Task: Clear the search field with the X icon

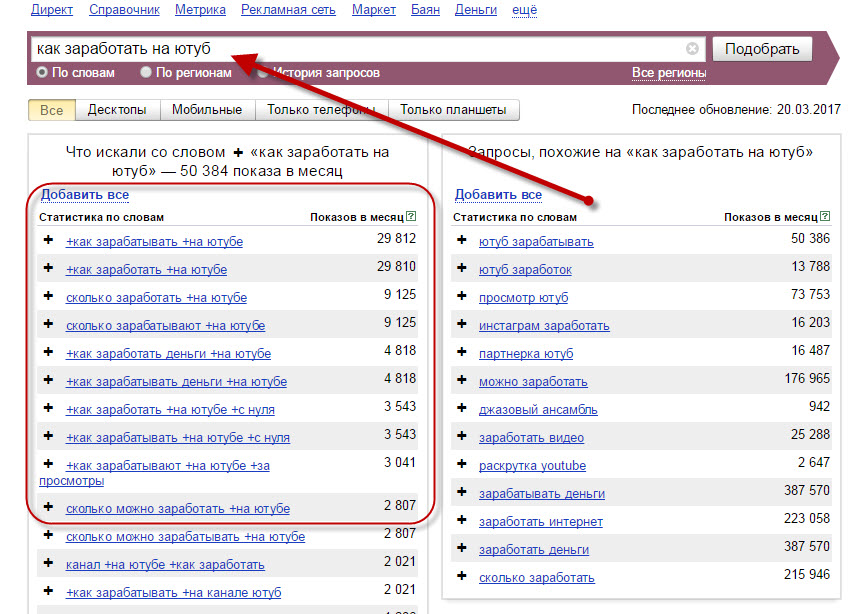Action: pos(692,49)
